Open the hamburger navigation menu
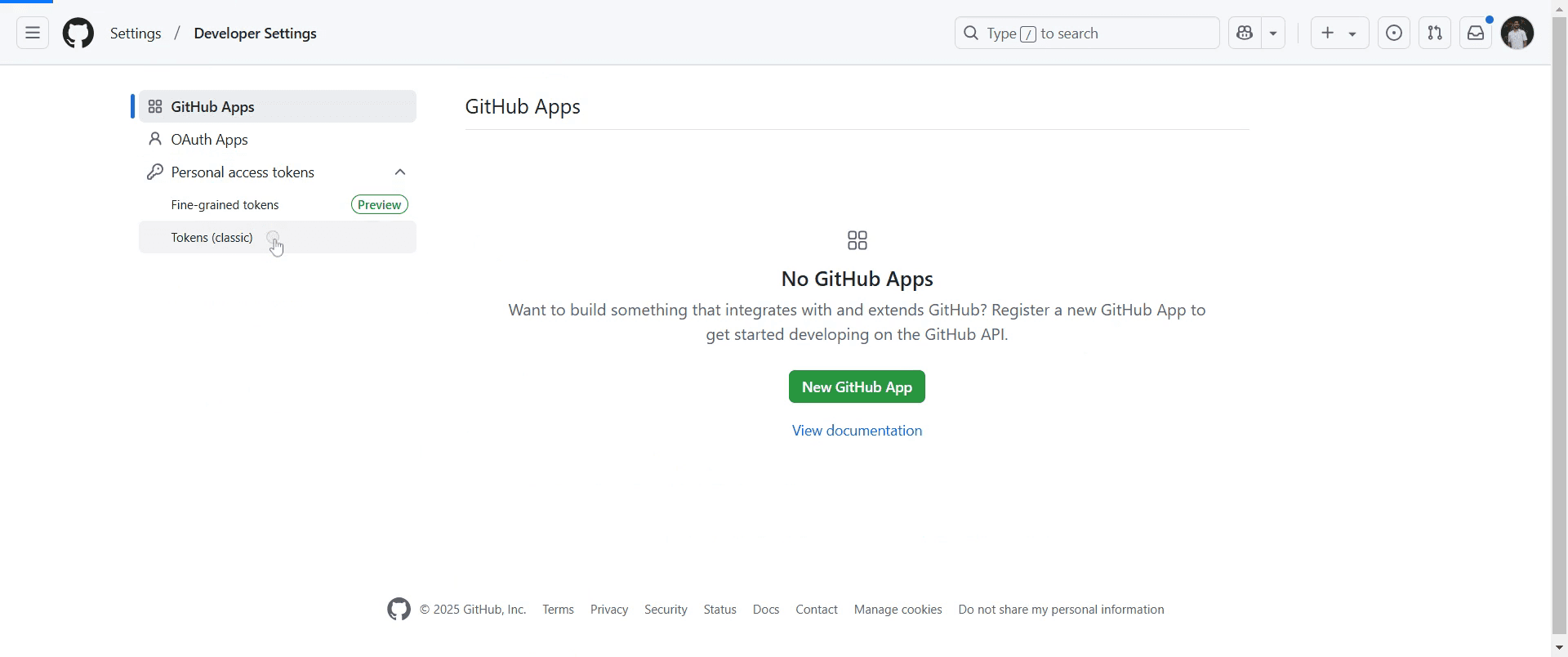Screen dimensions: 1568x657 point(33,34)
